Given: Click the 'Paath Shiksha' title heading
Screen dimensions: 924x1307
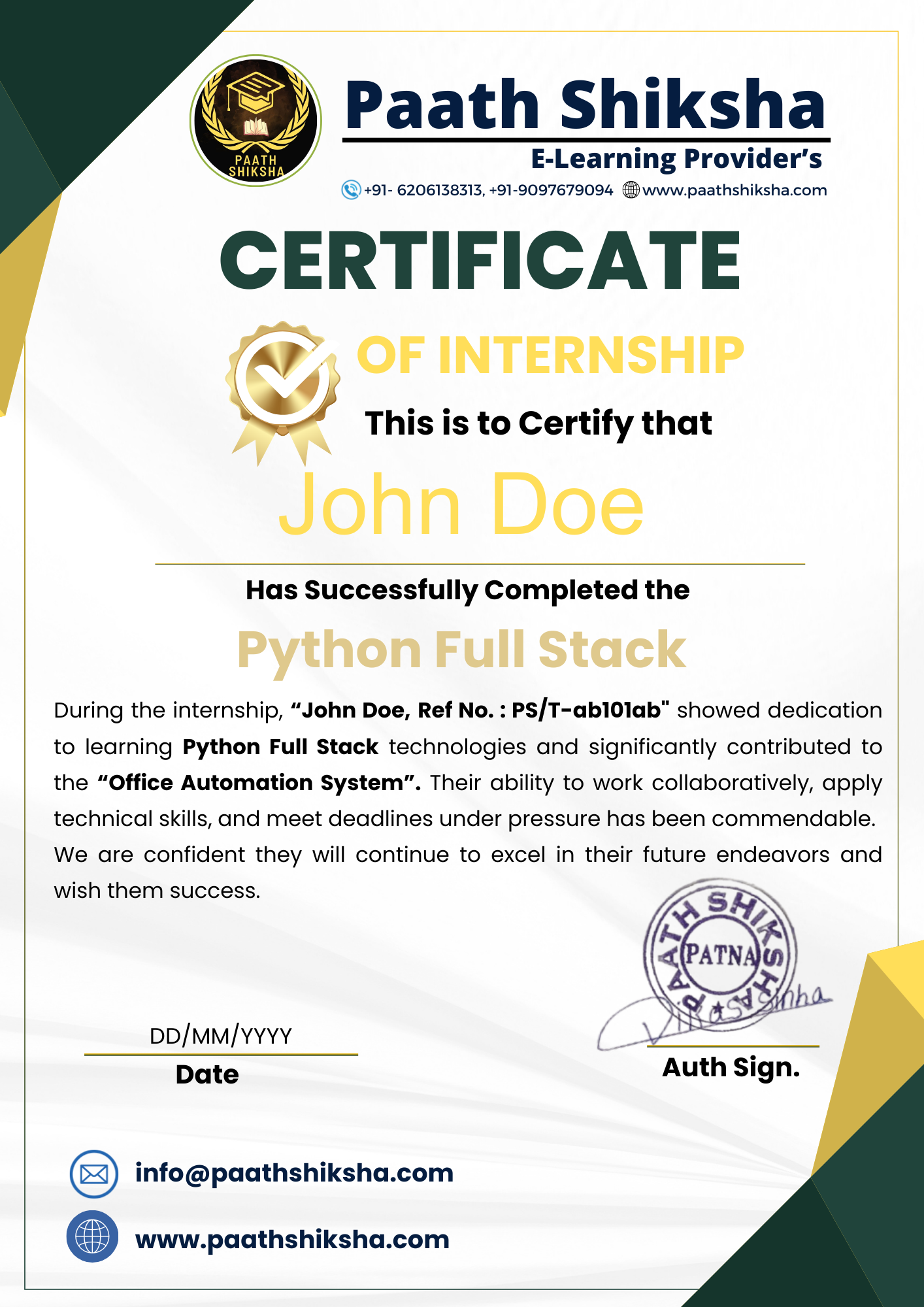Looking at the screenshot, I should pyautogui.click(x=586, y=105).
